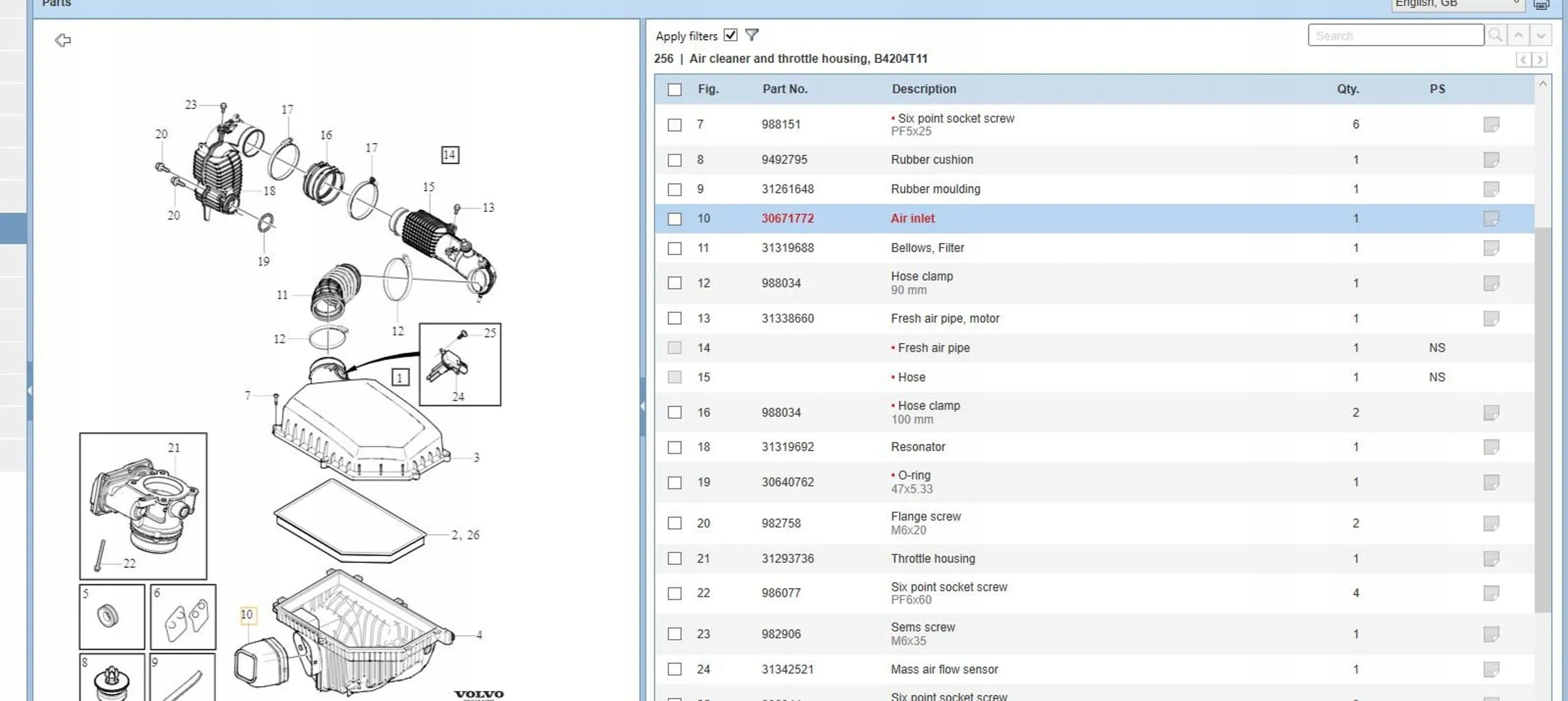
Task: Jump to next search result arrow
Action: coord(1540,35)
